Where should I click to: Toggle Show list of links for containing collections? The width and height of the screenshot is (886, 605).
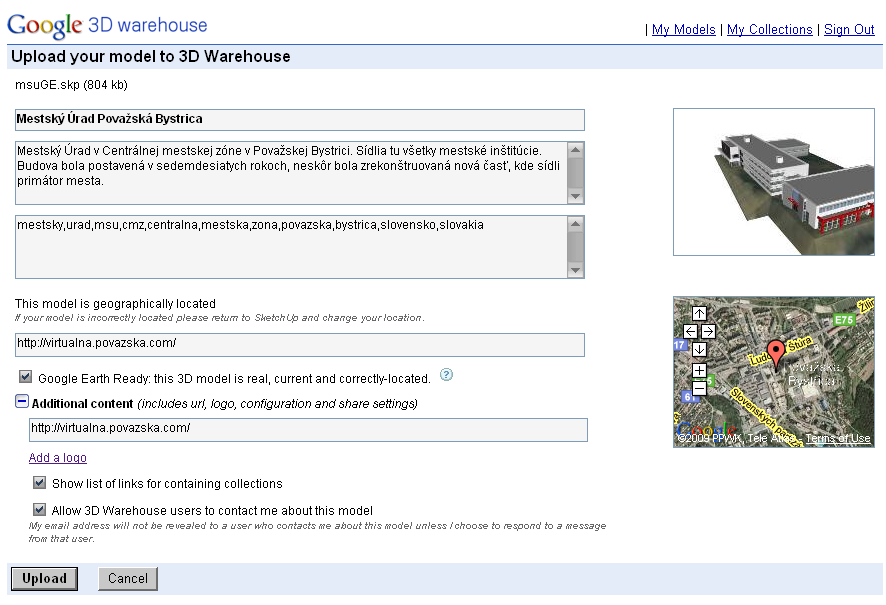39,482
